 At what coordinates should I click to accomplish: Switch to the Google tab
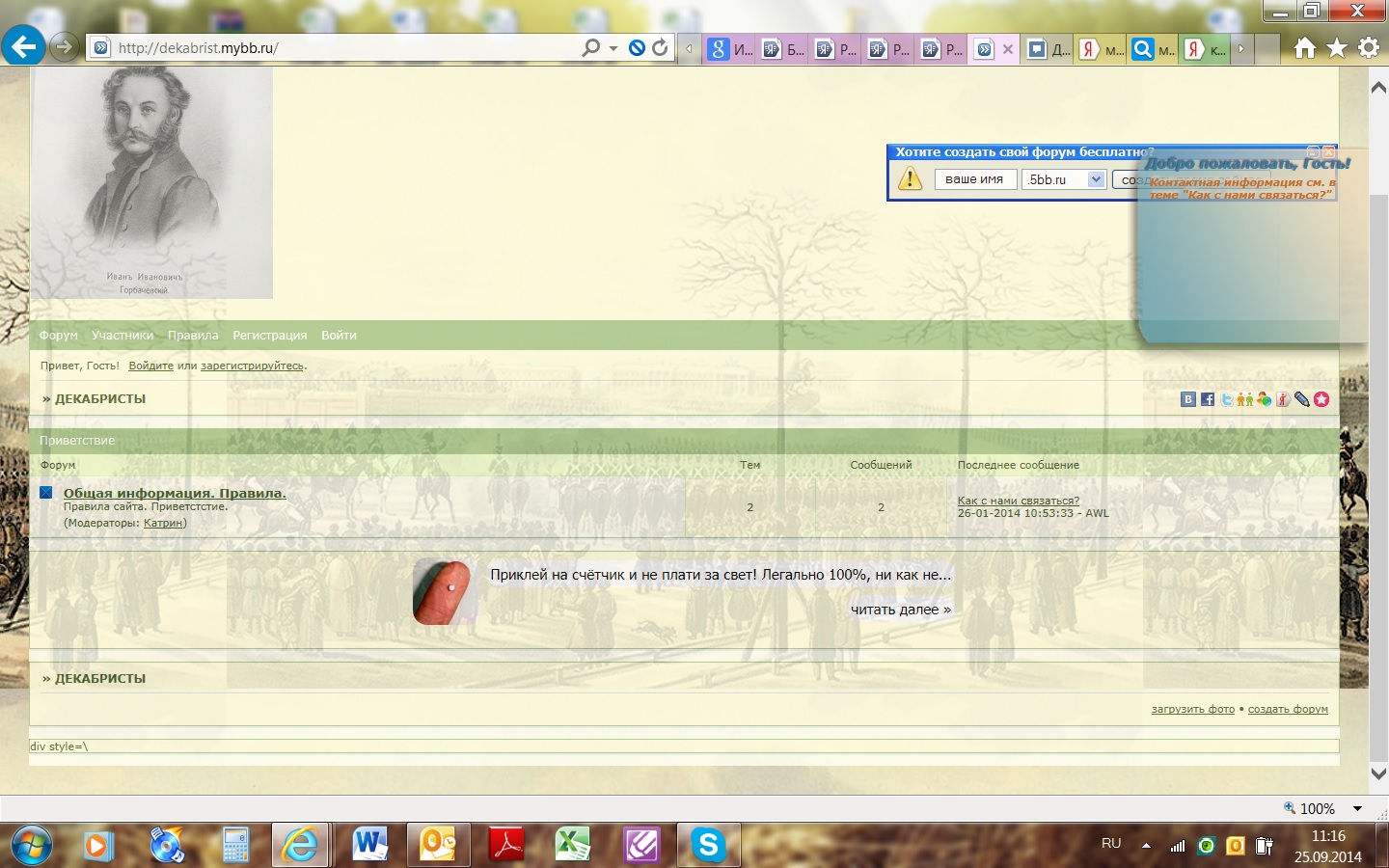tap(730, 48)
